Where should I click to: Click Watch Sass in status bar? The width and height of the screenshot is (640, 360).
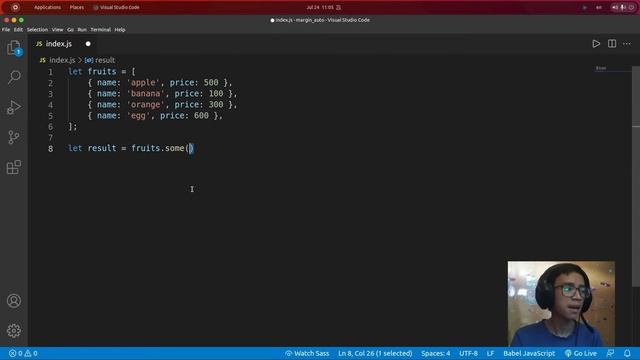(x=307, y=353)
